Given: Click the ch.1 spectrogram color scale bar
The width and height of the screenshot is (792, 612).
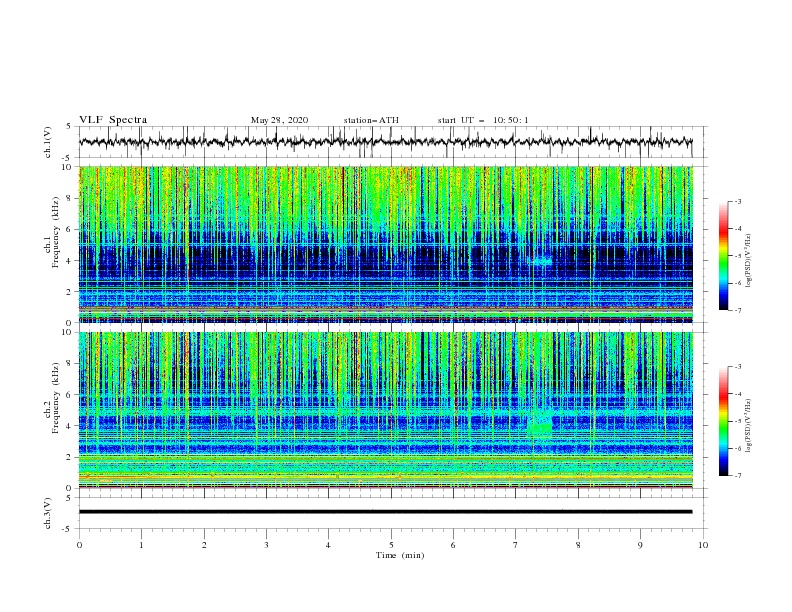Looking at the screenshot, I should click(x=724, y=256).
